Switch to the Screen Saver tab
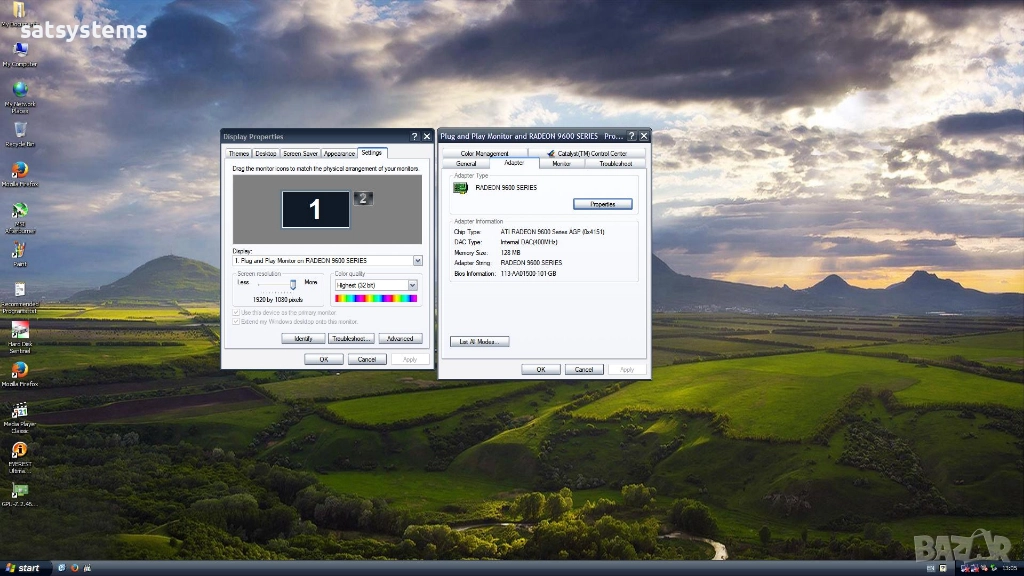The height and width of the screenshot is (576, 1024). click(300, 154)
